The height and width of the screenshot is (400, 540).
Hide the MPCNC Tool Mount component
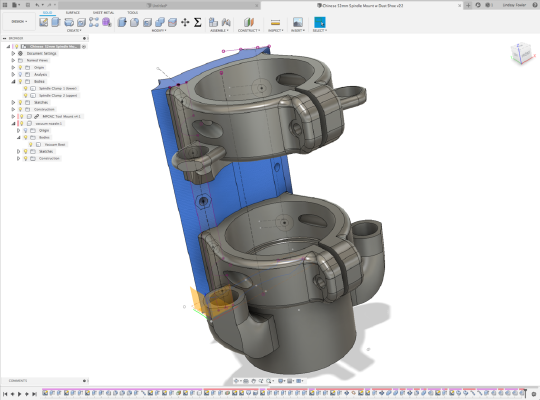click(22, 116)
